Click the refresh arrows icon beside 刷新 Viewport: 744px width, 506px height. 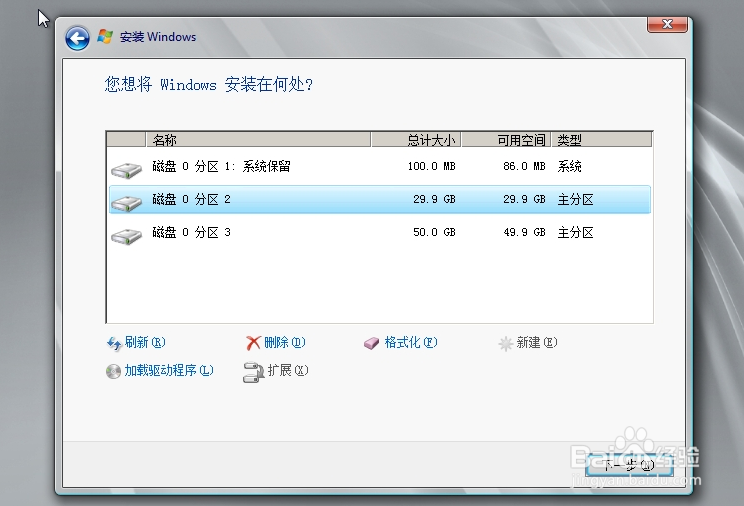tap(114, 343)
